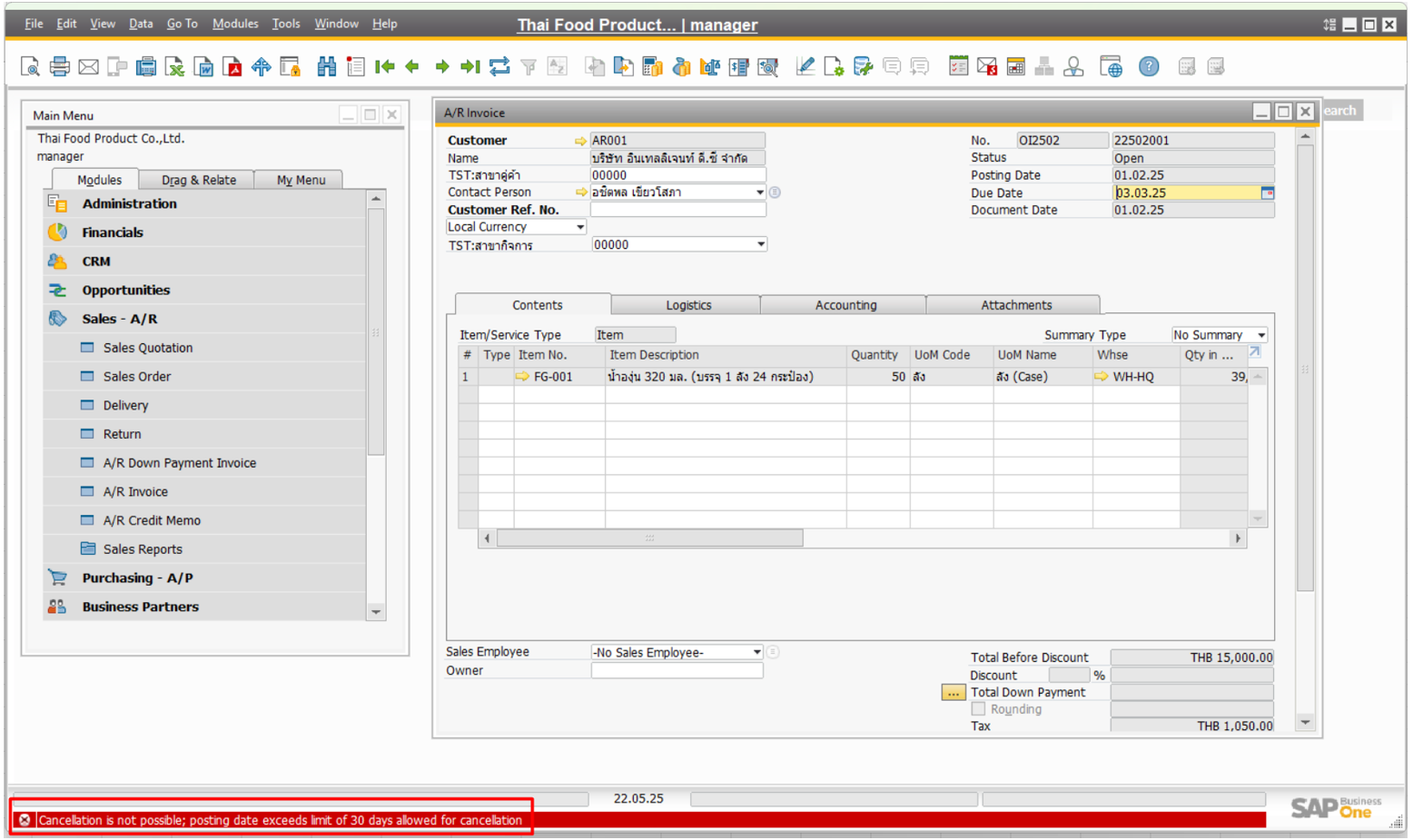This screenshot has width=1413, height=840.
Task: Switch to My Menu tab
Action: tap(301, 180)
